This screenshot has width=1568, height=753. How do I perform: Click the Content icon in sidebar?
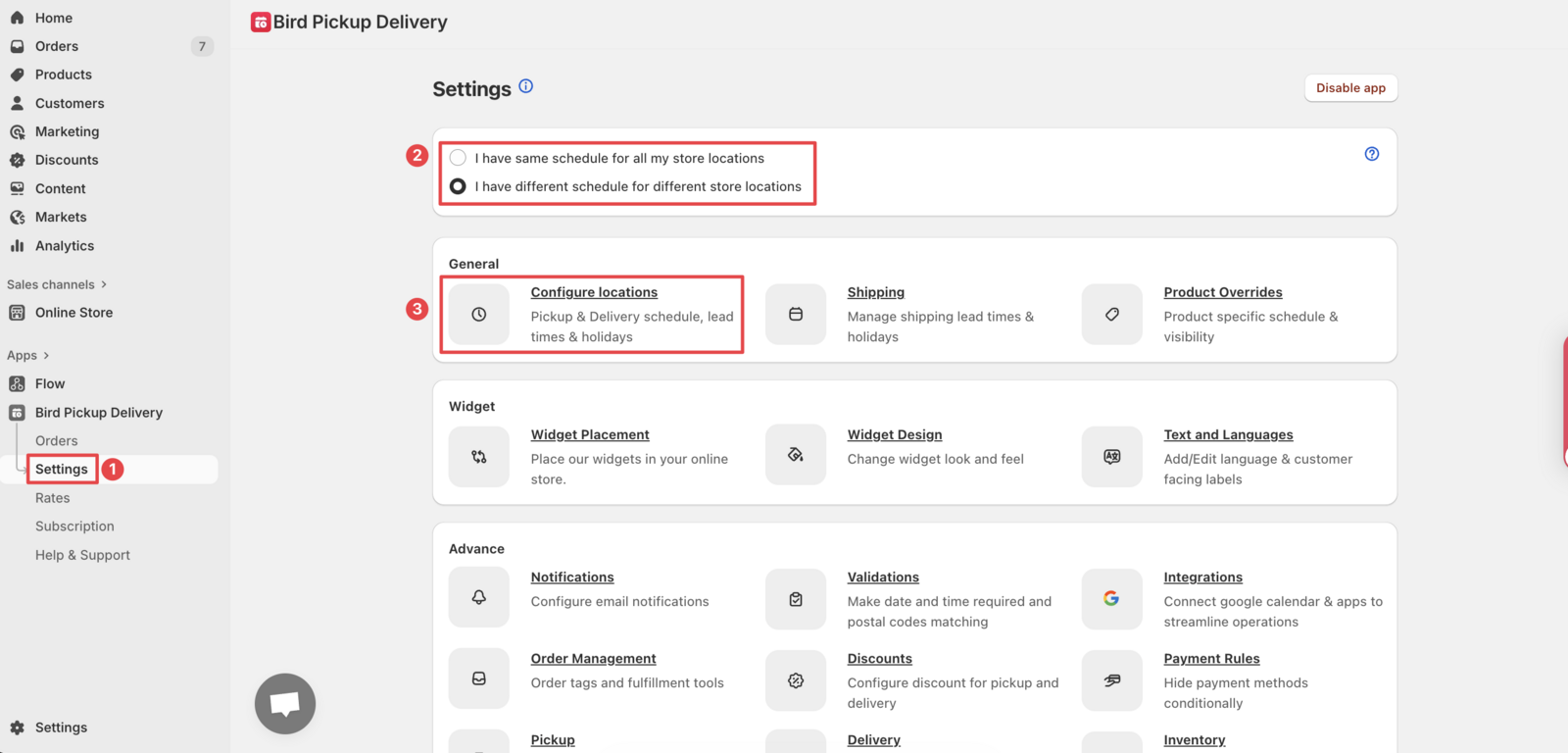pyautogui.click(x=17, y=188)
